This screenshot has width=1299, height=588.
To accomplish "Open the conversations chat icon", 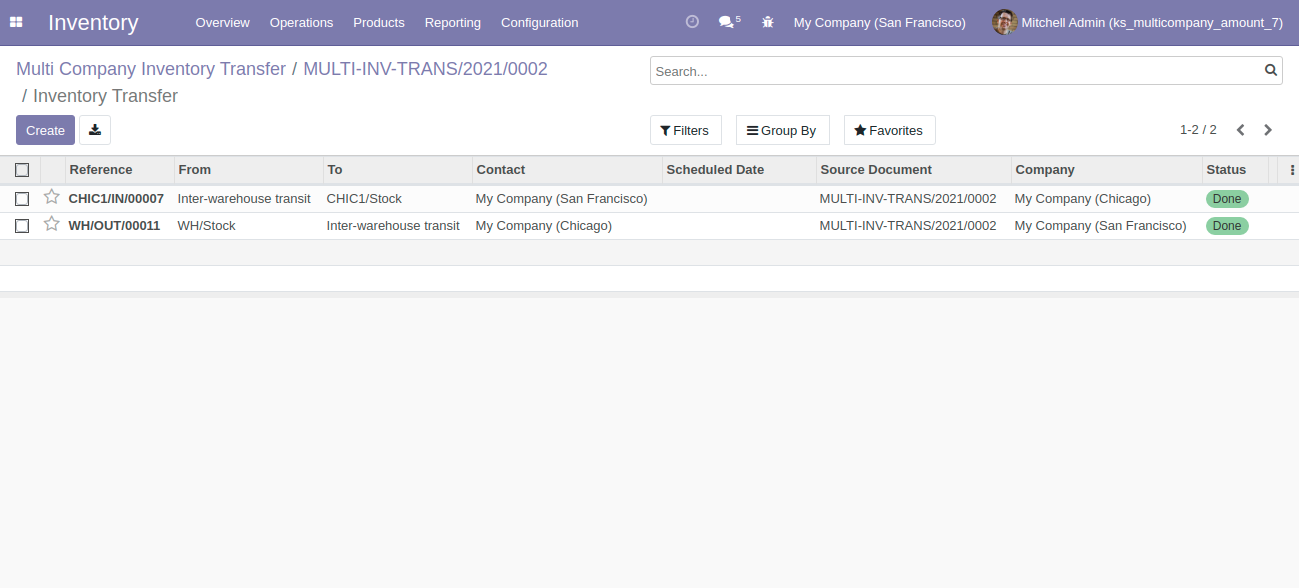I will pos(727,22).
